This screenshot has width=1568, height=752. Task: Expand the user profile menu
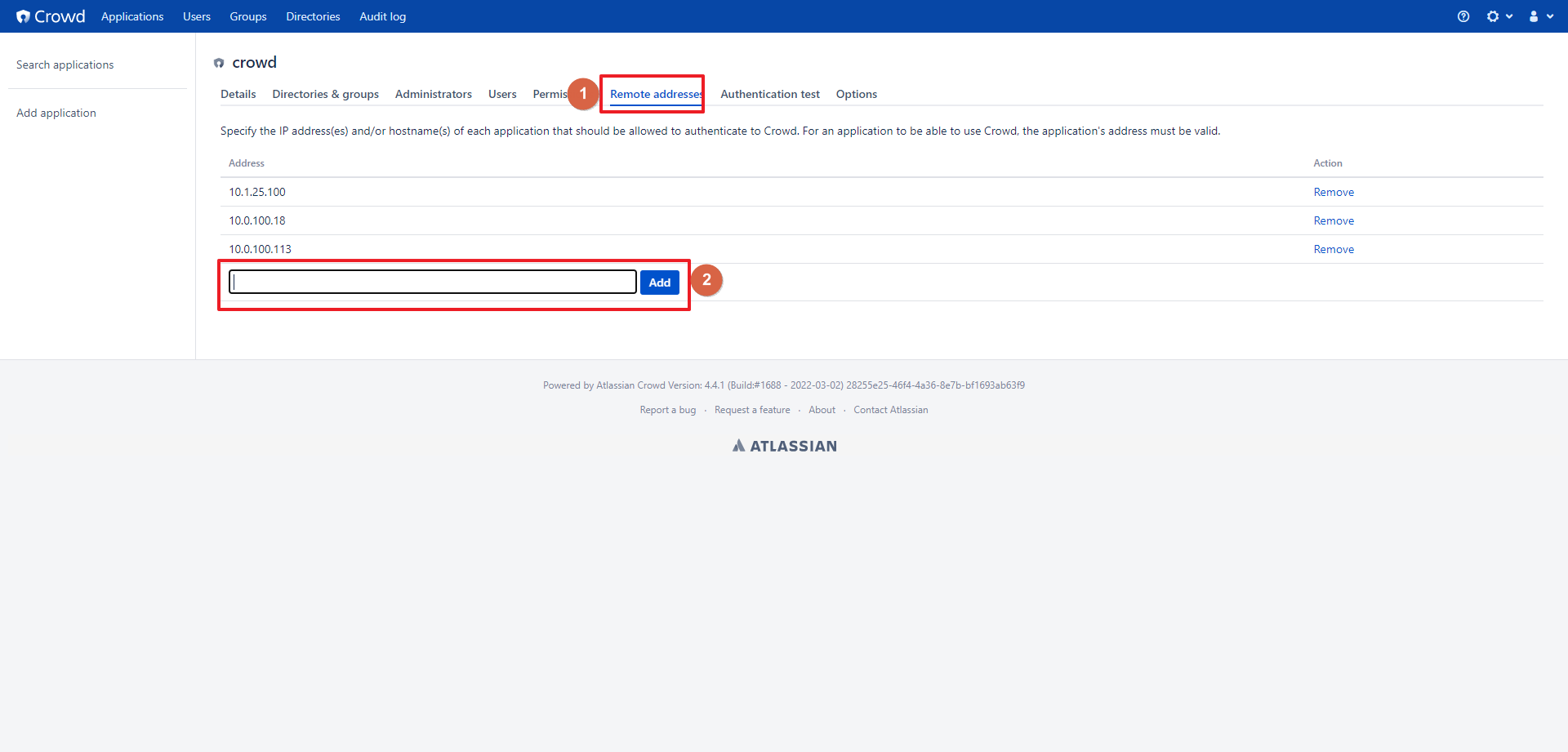click(x=1539, y=16)
